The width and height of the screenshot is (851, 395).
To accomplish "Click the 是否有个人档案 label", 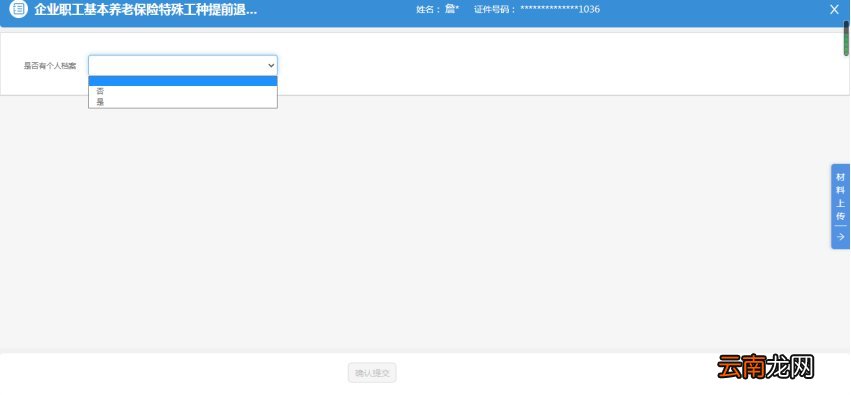I will 50,66.
